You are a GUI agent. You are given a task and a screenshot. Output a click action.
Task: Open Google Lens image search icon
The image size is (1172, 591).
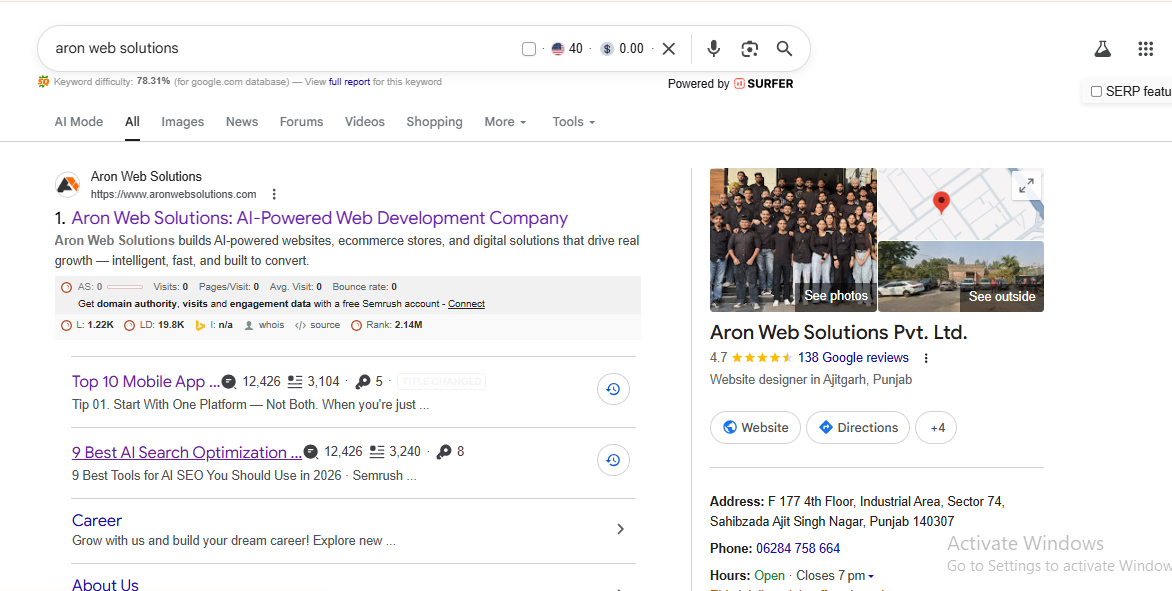(x=750, y=49)
